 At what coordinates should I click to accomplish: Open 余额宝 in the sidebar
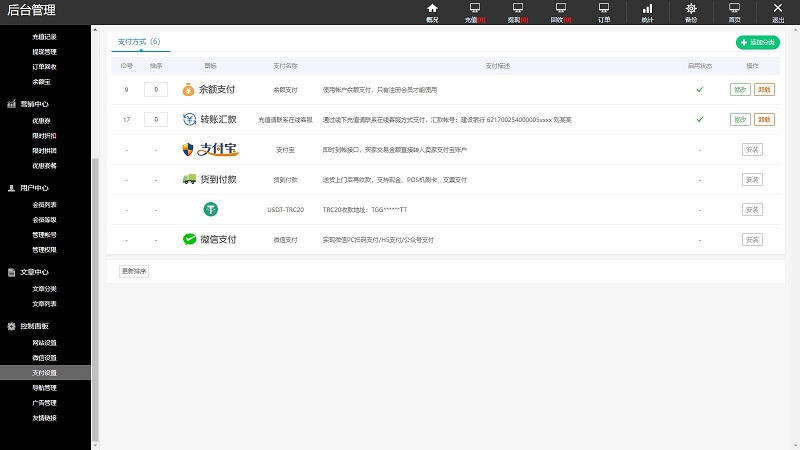point(41,82)
